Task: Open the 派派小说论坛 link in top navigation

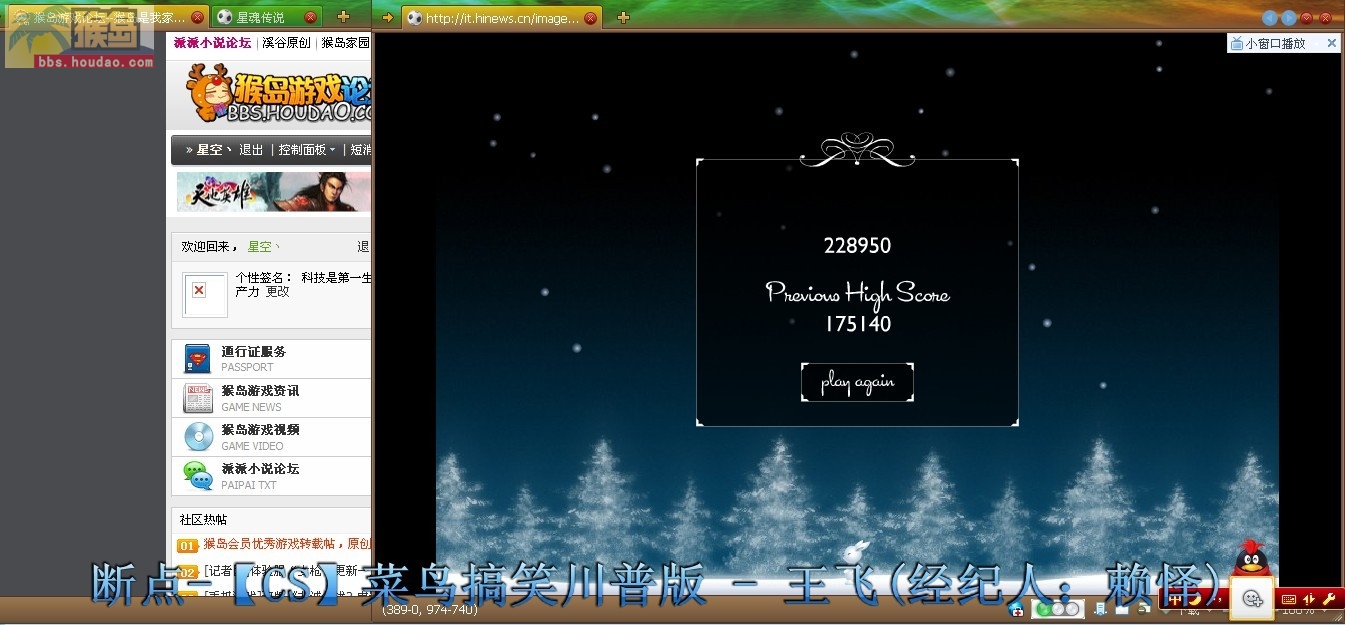Action: [x=212, y=43]
